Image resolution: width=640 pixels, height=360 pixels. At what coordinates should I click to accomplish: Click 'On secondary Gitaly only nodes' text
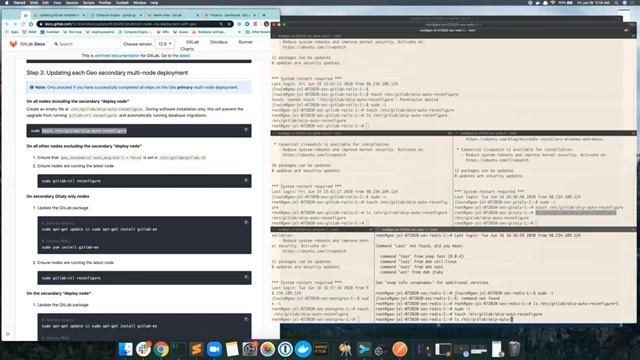pos(58,196)
